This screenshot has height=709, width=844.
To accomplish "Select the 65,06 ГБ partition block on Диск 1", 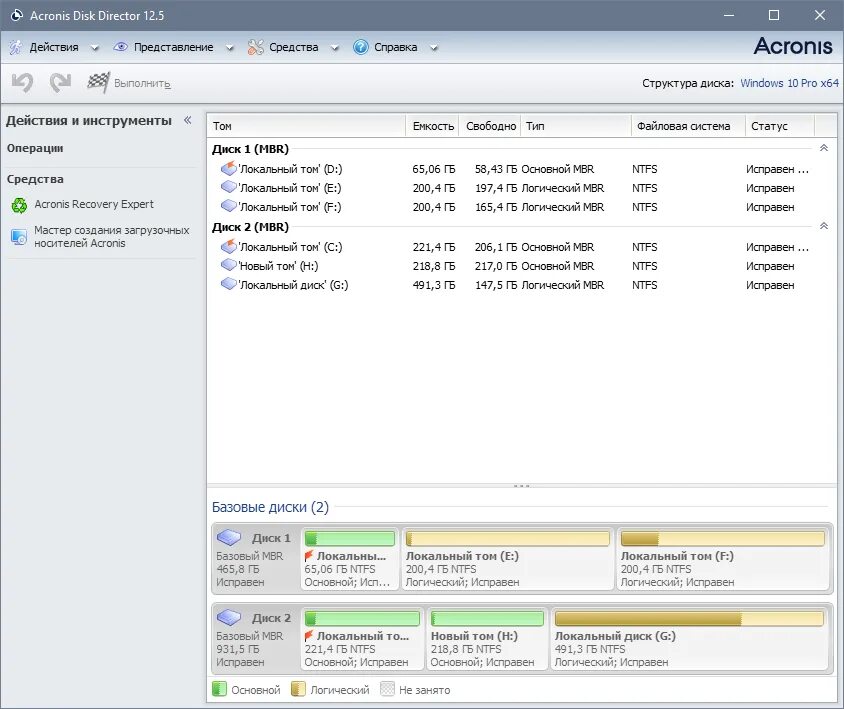I will pos(349,559).
